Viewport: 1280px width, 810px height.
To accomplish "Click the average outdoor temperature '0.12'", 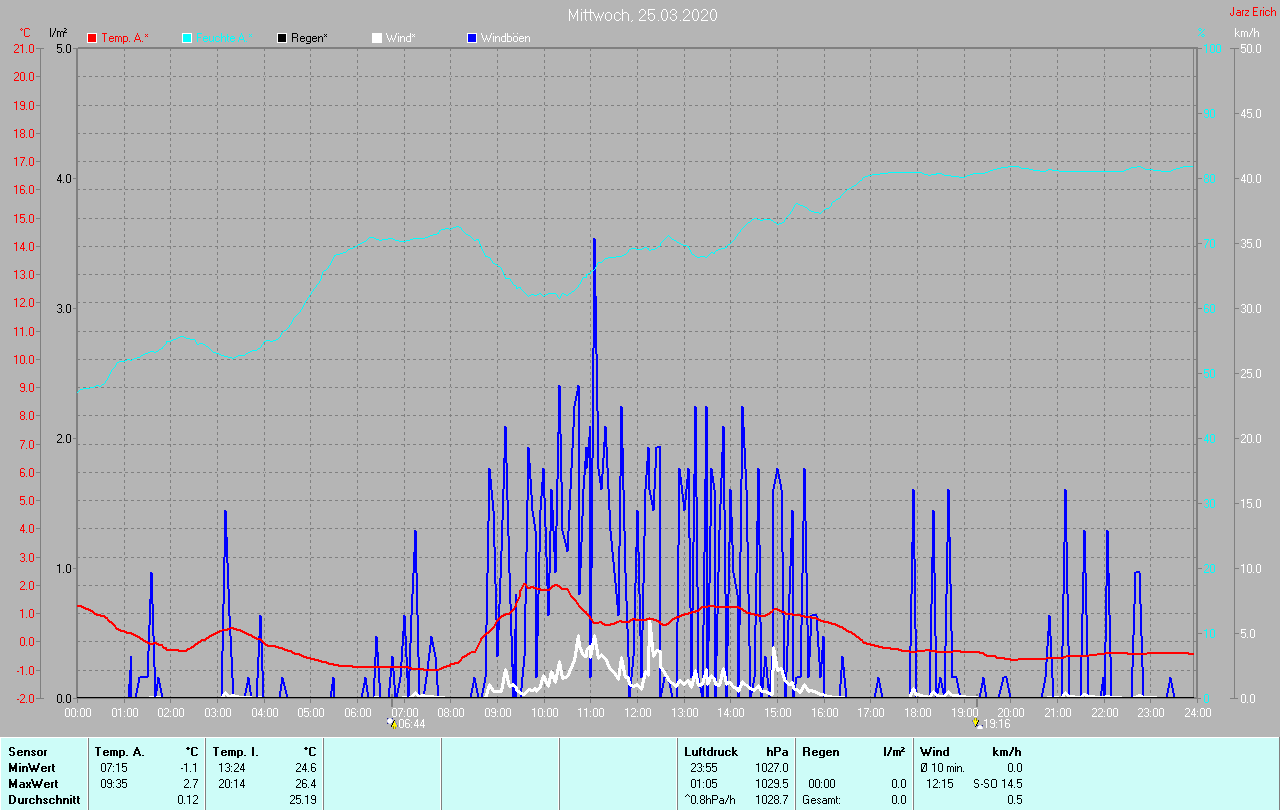I will (x=187, y=800).
